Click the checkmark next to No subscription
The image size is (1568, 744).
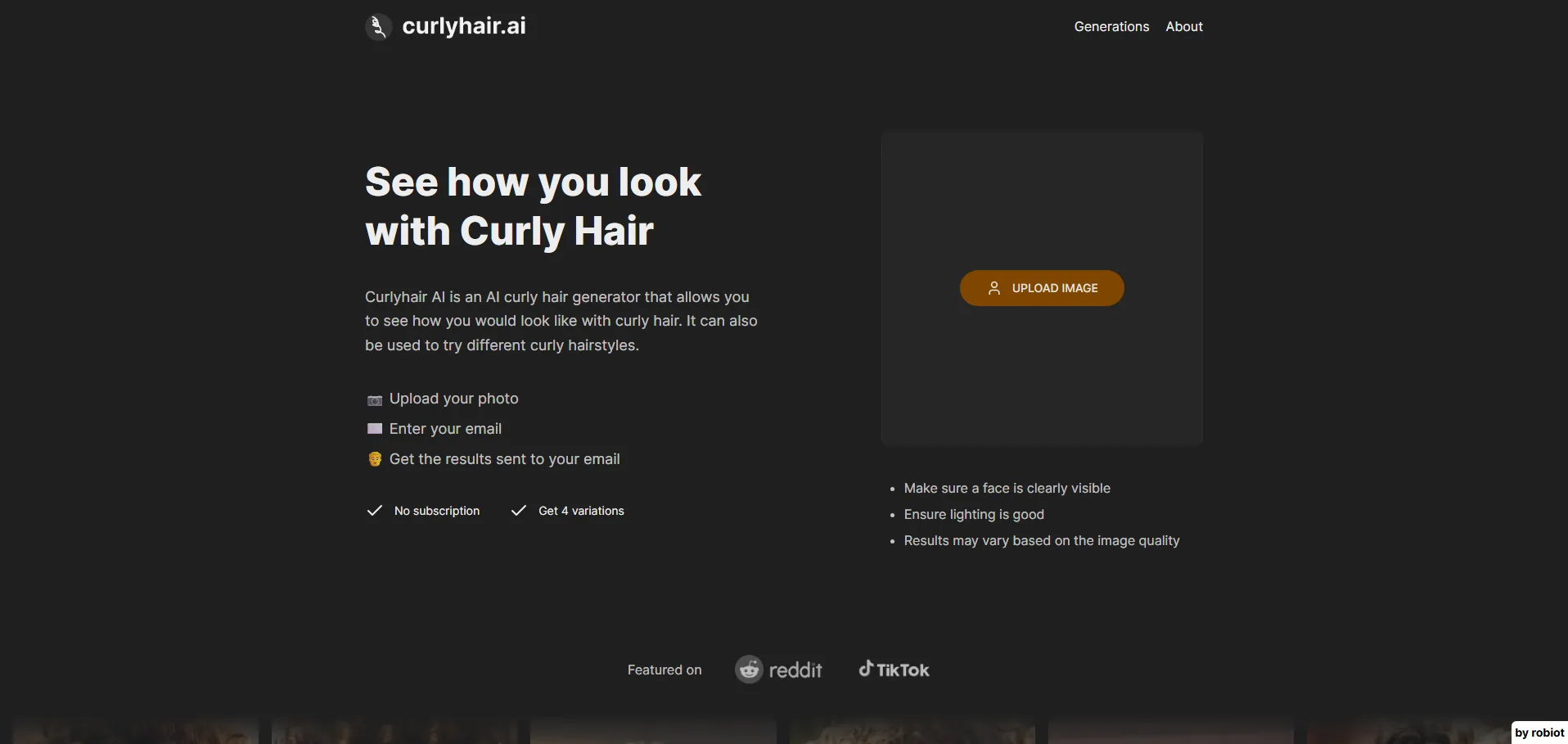(375, 511)
